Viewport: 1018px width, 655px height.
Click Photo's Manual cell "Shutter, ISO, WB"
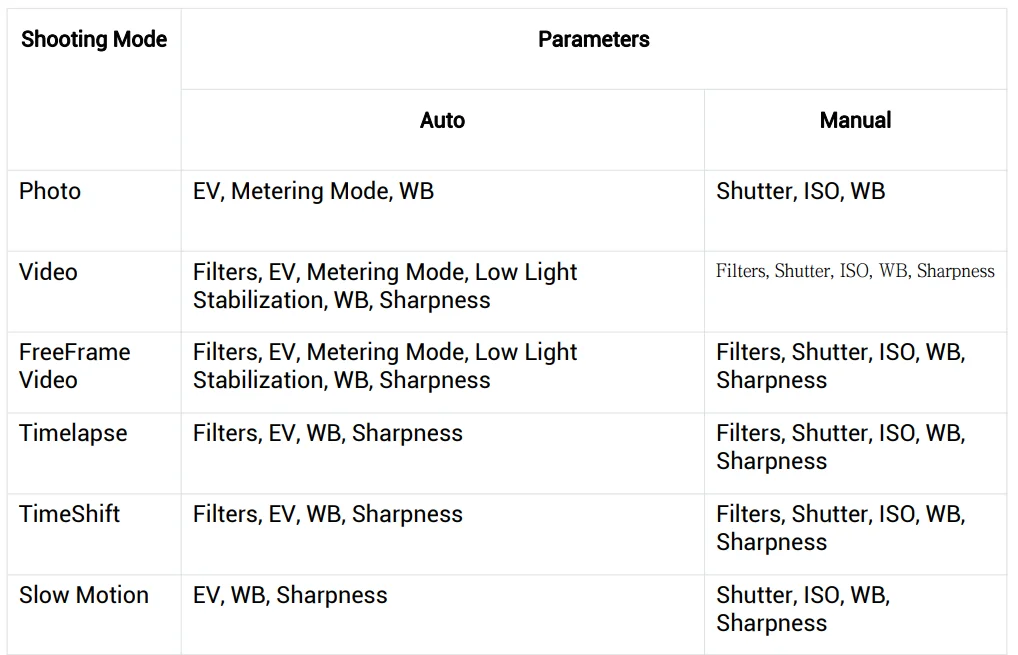click(x=800, y=191)
